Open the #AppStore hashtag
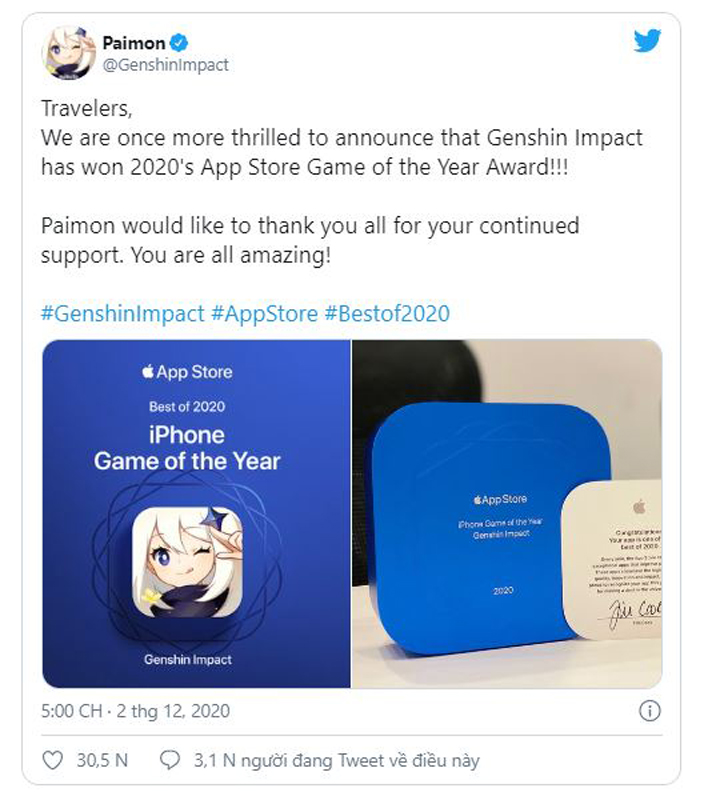Screen dimensions: 704x800 coord(263,313)
